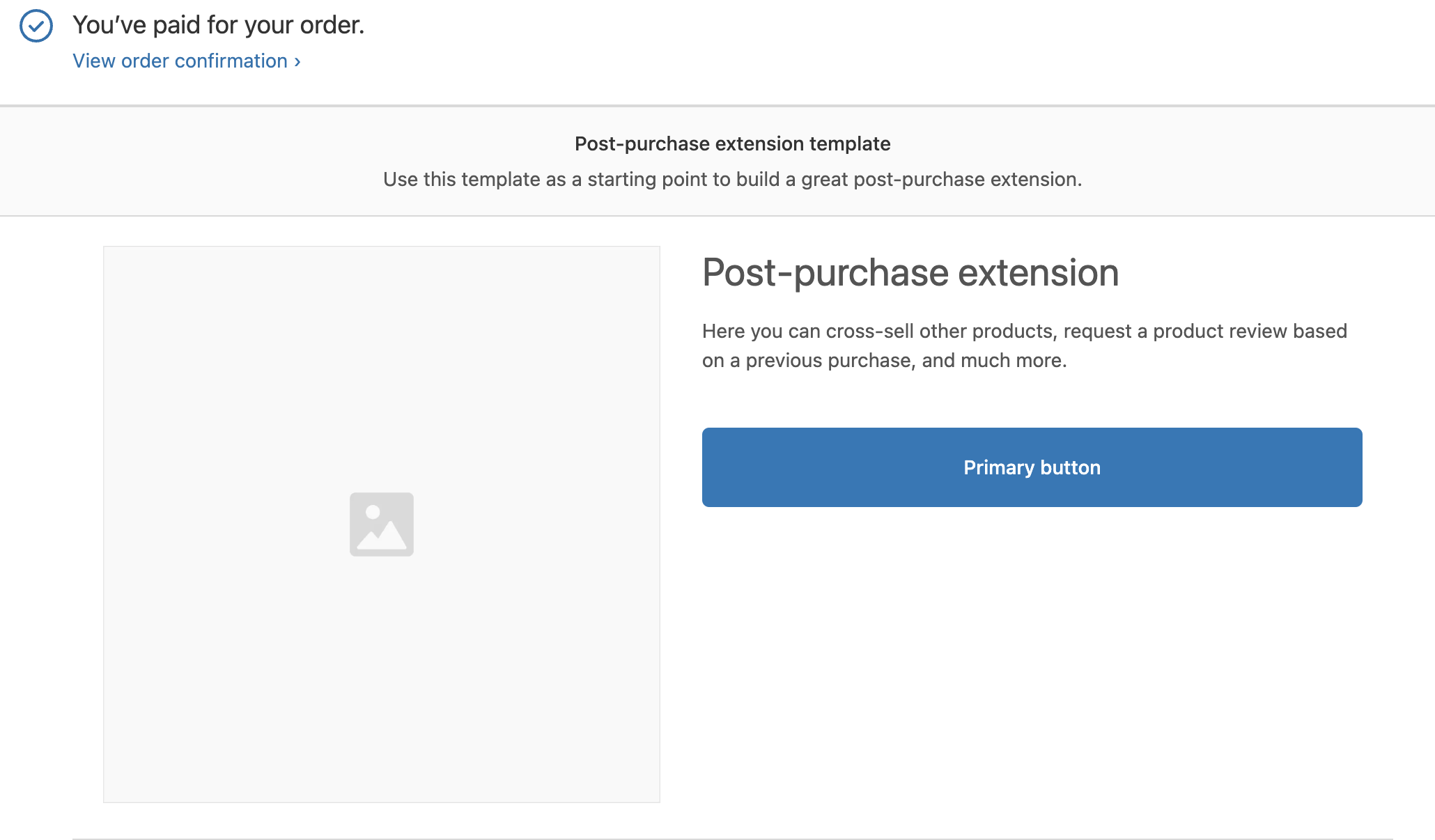Click the checkmark indicating payment success

(36, 25)
